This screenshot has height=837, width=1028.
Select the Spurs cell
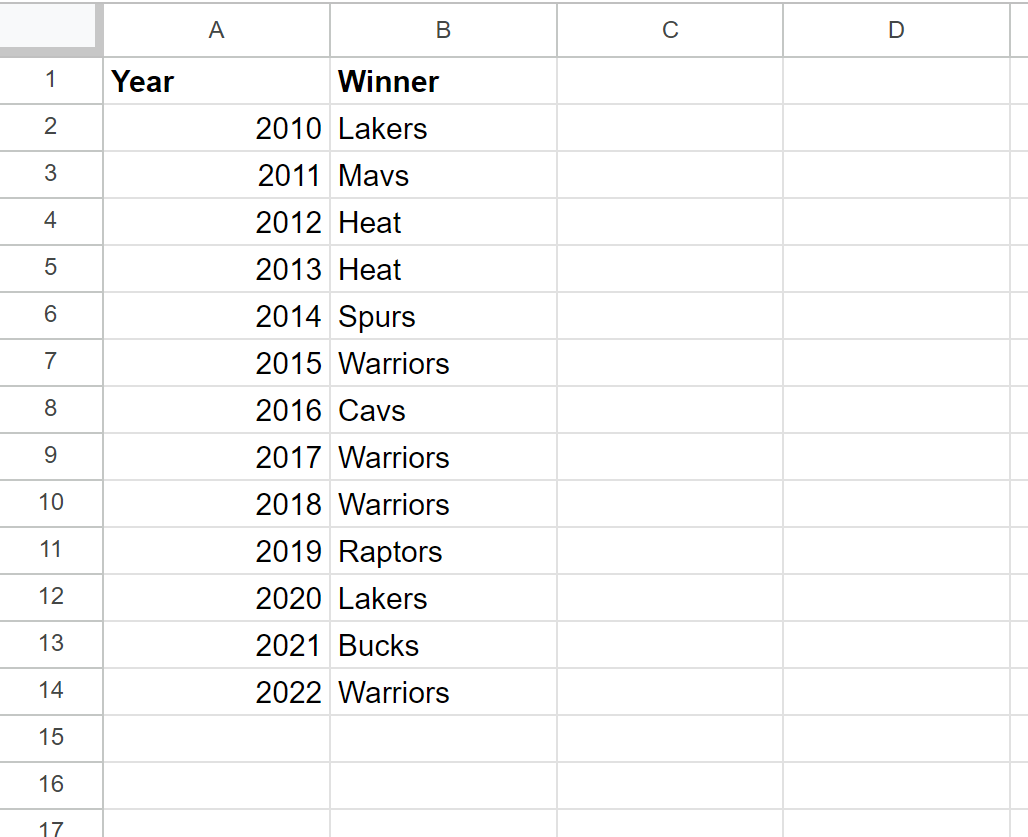(x=443, y=316)
